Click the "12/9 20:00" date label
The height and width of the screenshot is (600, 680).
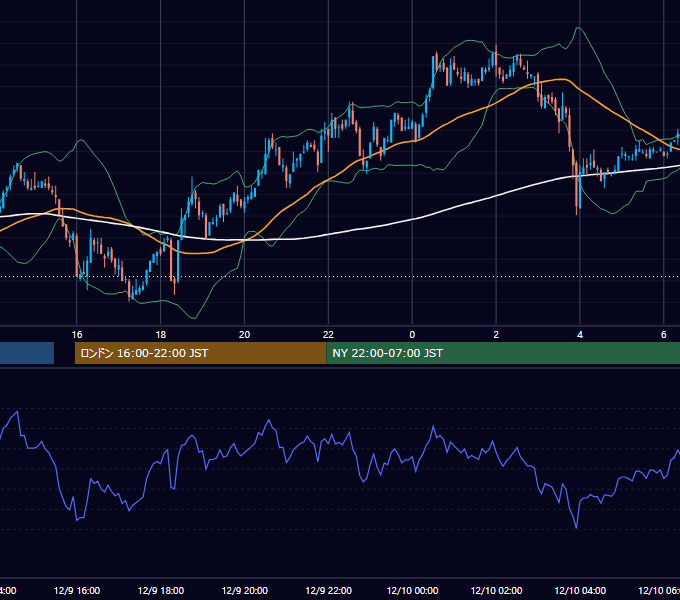pyautogui.click(x=245, y=590)
